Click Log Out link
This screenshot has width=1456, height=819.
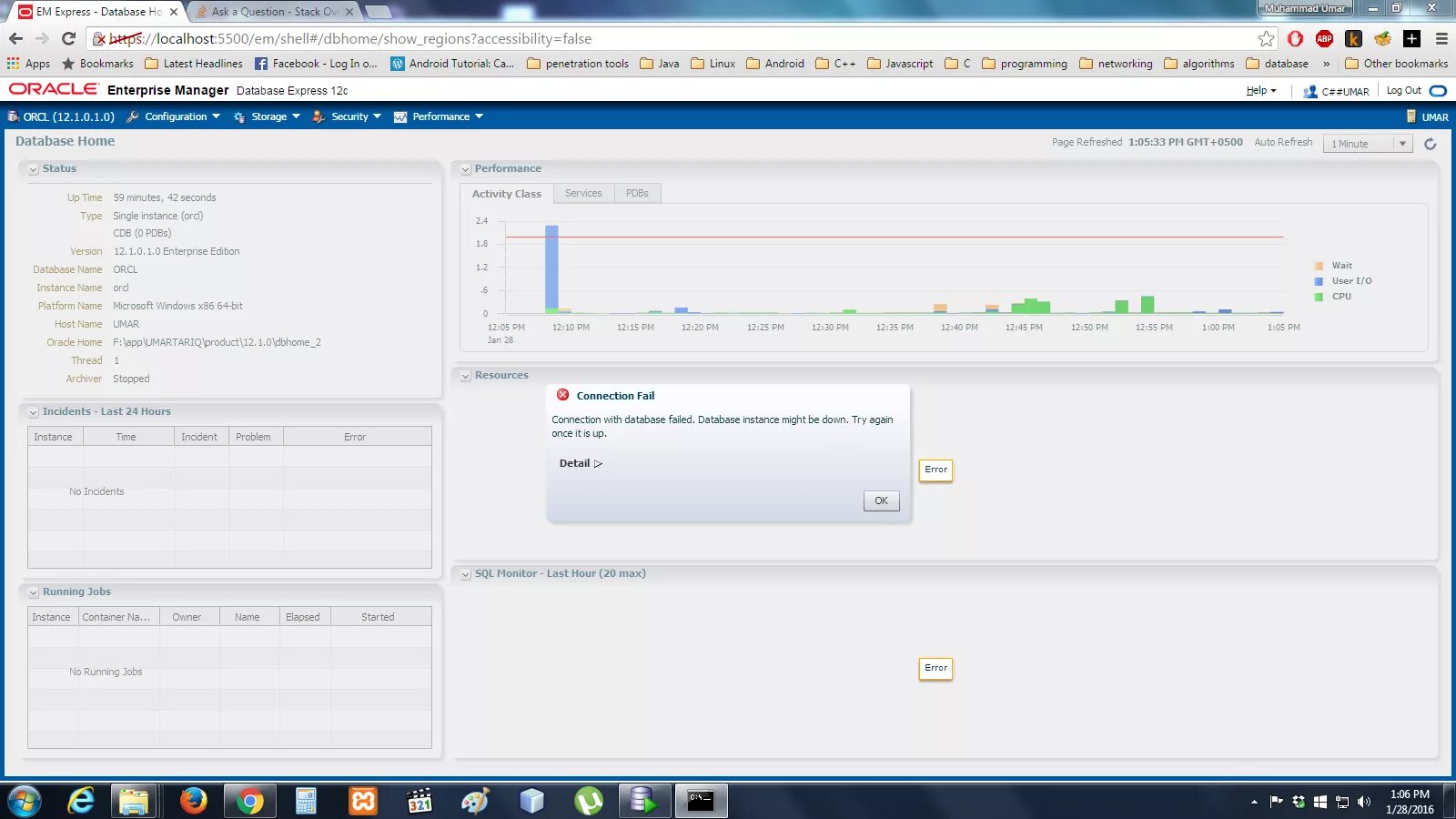1403,90
